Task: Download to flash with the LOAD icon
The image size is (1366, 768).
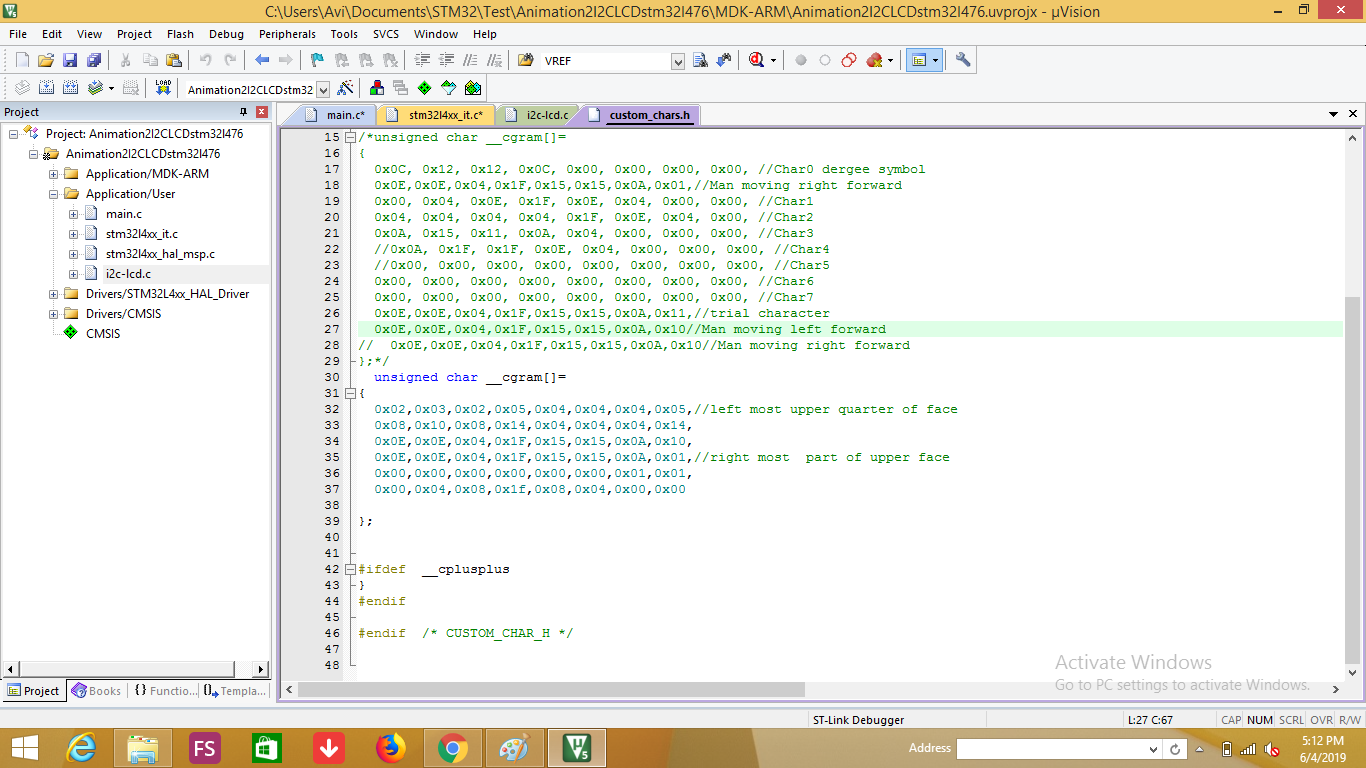Action: pyautogui.click(x=163, y=88)
